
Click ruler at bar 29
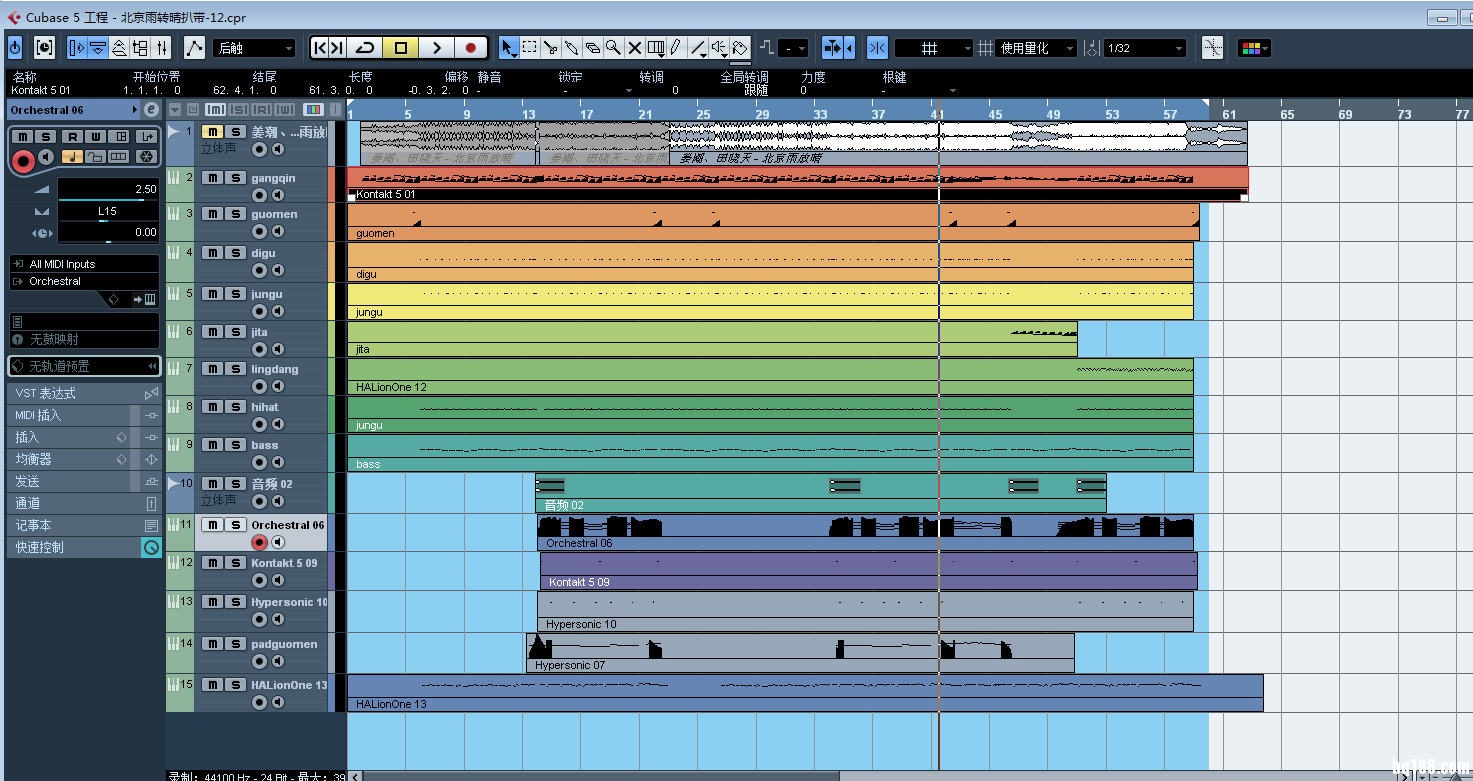762,113
